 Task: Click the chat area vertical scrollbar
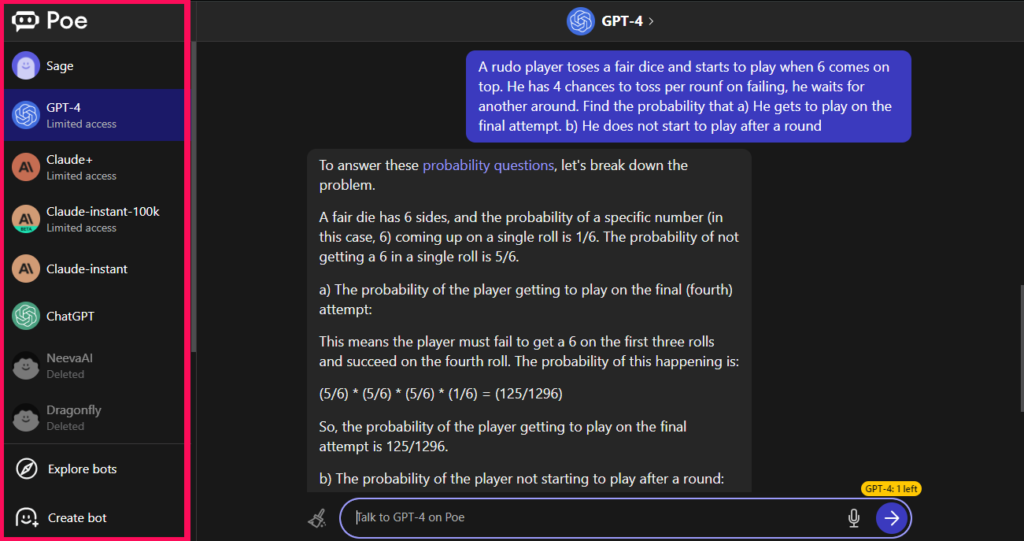pyautogui.click(x=1020, y=348)
